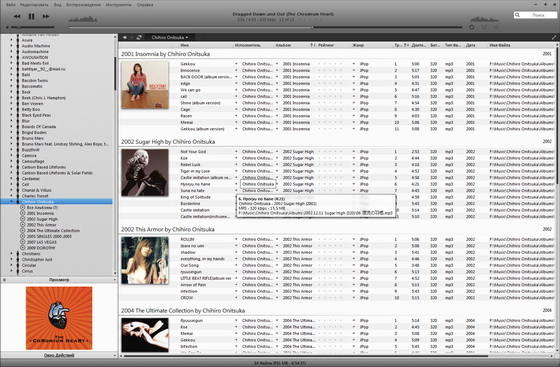Click the expand panel icon above column headers

tap(554, 37)
